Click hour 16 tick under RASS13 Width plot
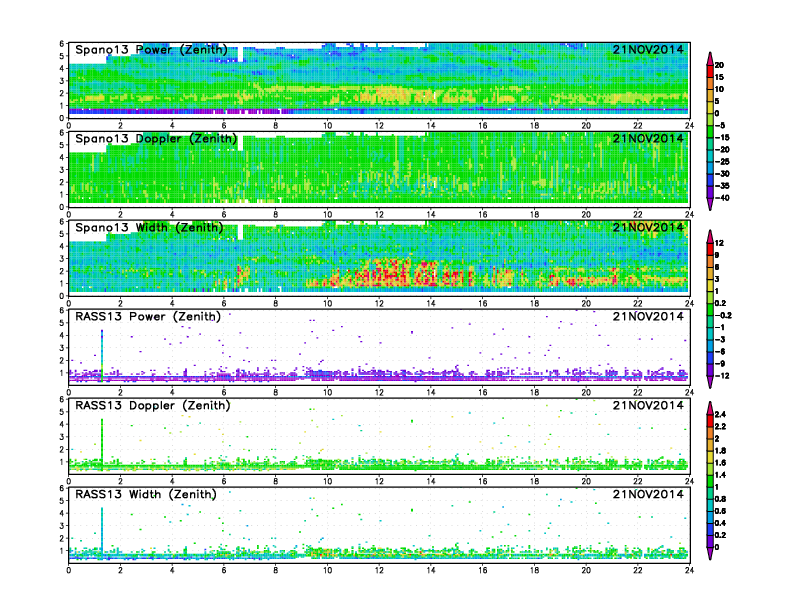This screenshot has height=612, width=792. point(483,570)
